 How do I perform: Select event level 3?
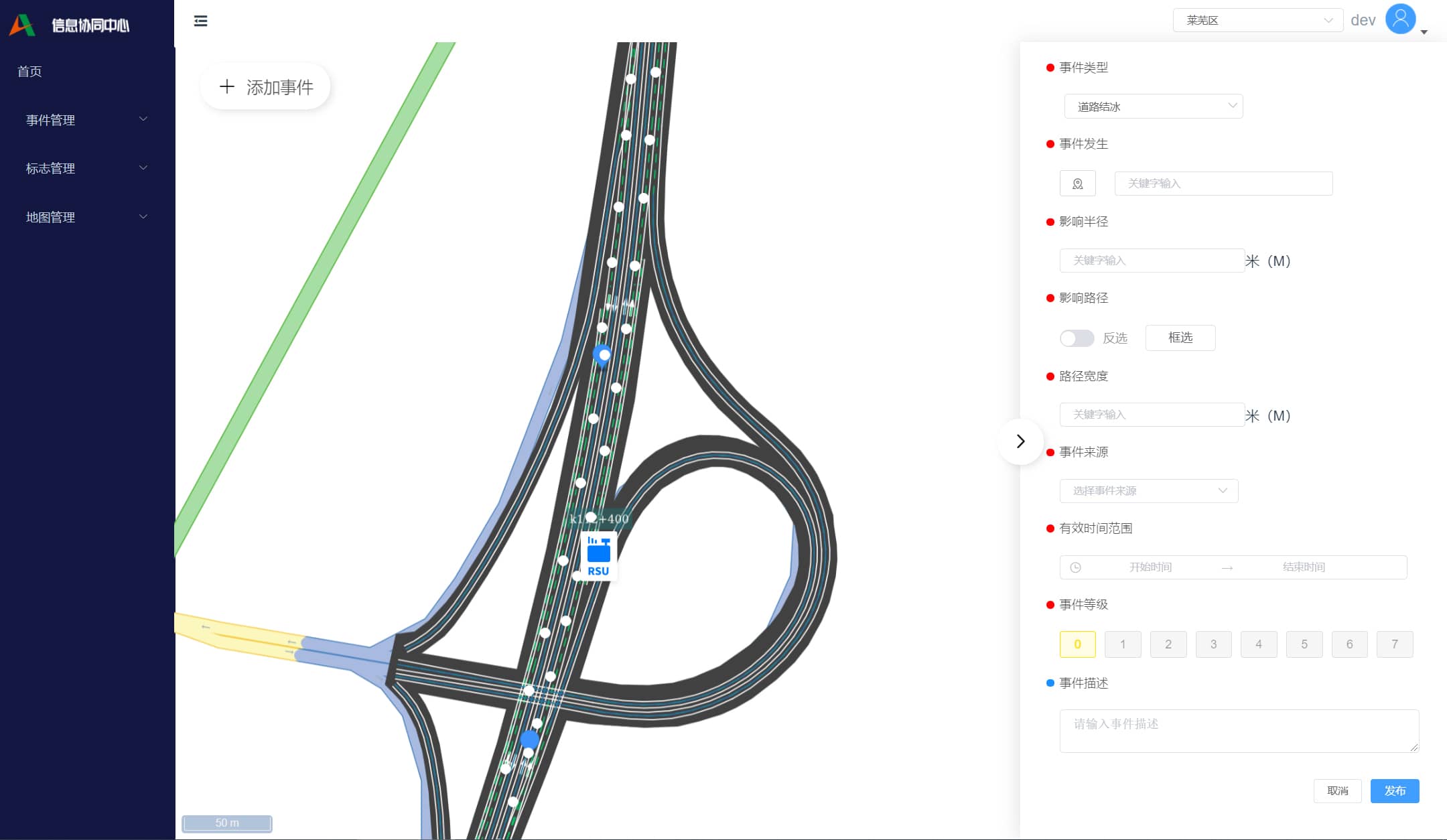click(1213, 644)
